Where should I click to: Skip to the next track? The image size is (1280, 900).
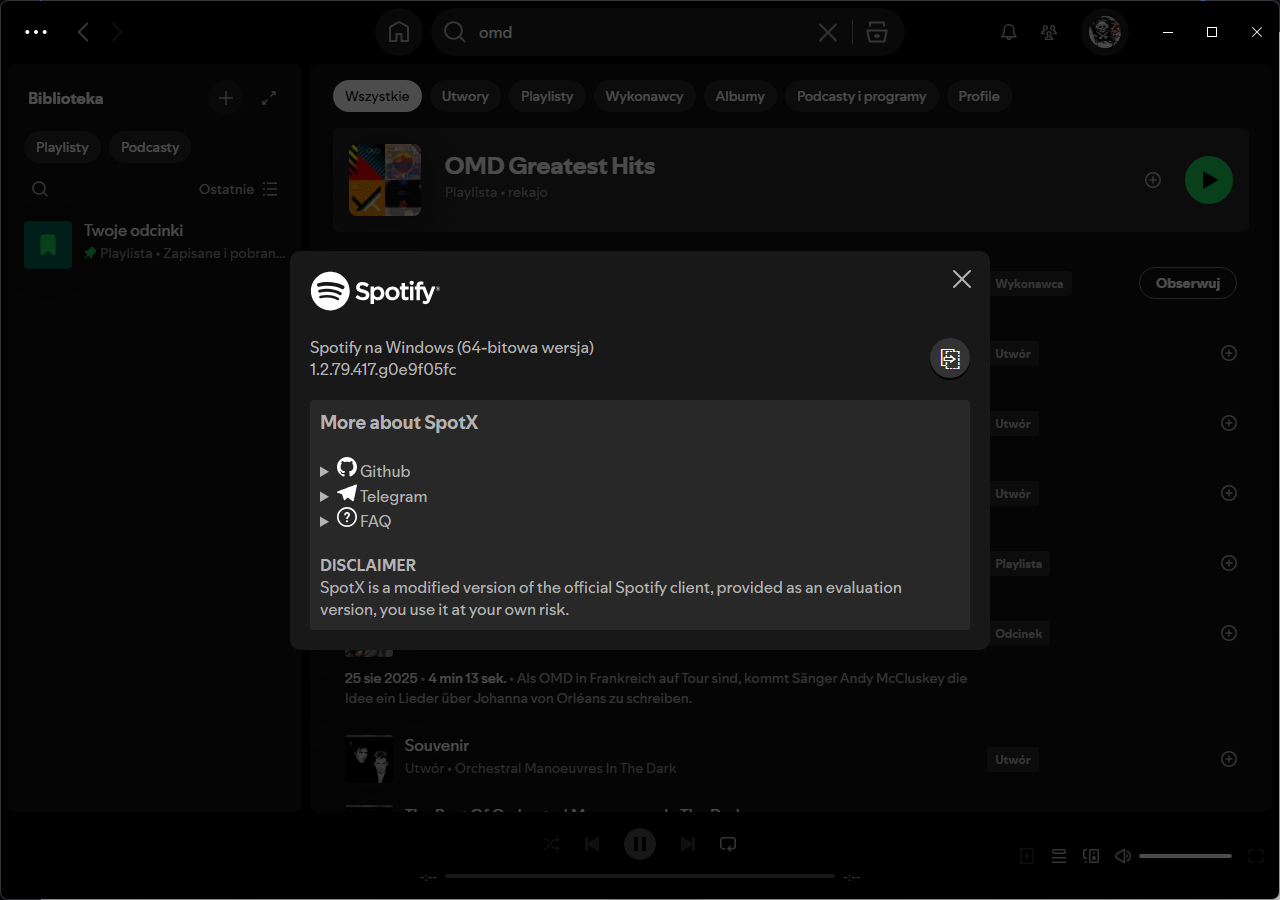pyautogui.click(x=688, y=844)
